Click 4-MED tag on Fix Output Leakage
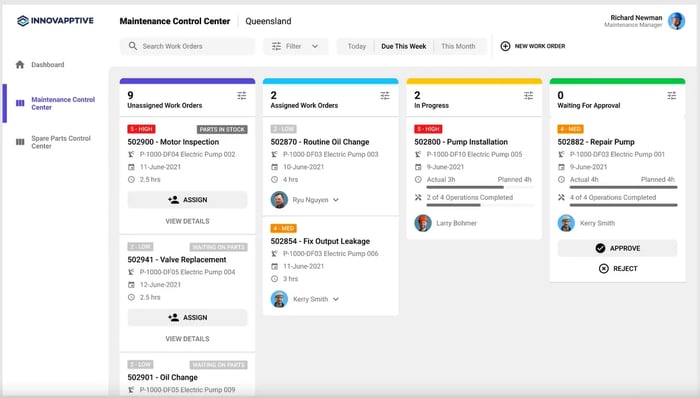The width and height of the screenshot is (700, 398). pos(283,228)
